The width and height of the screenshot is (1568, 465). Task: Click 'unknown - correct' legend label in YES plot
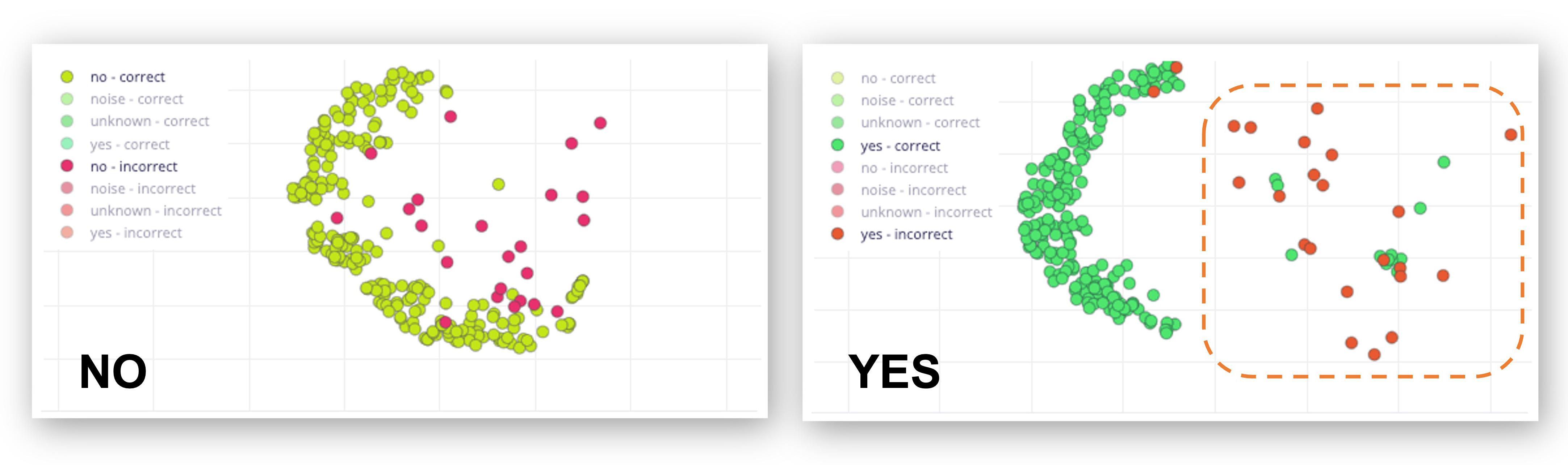tap(920, 123)
